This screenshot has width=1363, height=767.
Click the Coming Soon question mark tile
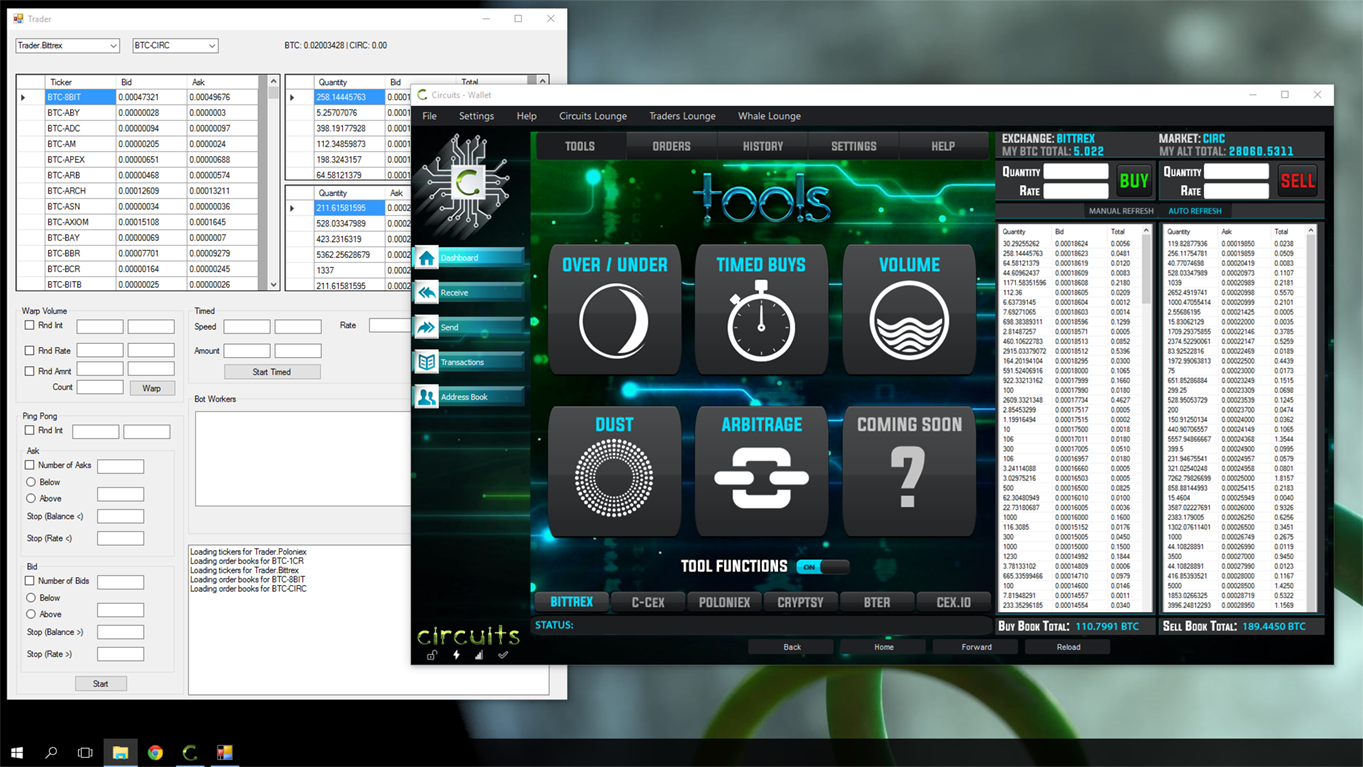909,471
